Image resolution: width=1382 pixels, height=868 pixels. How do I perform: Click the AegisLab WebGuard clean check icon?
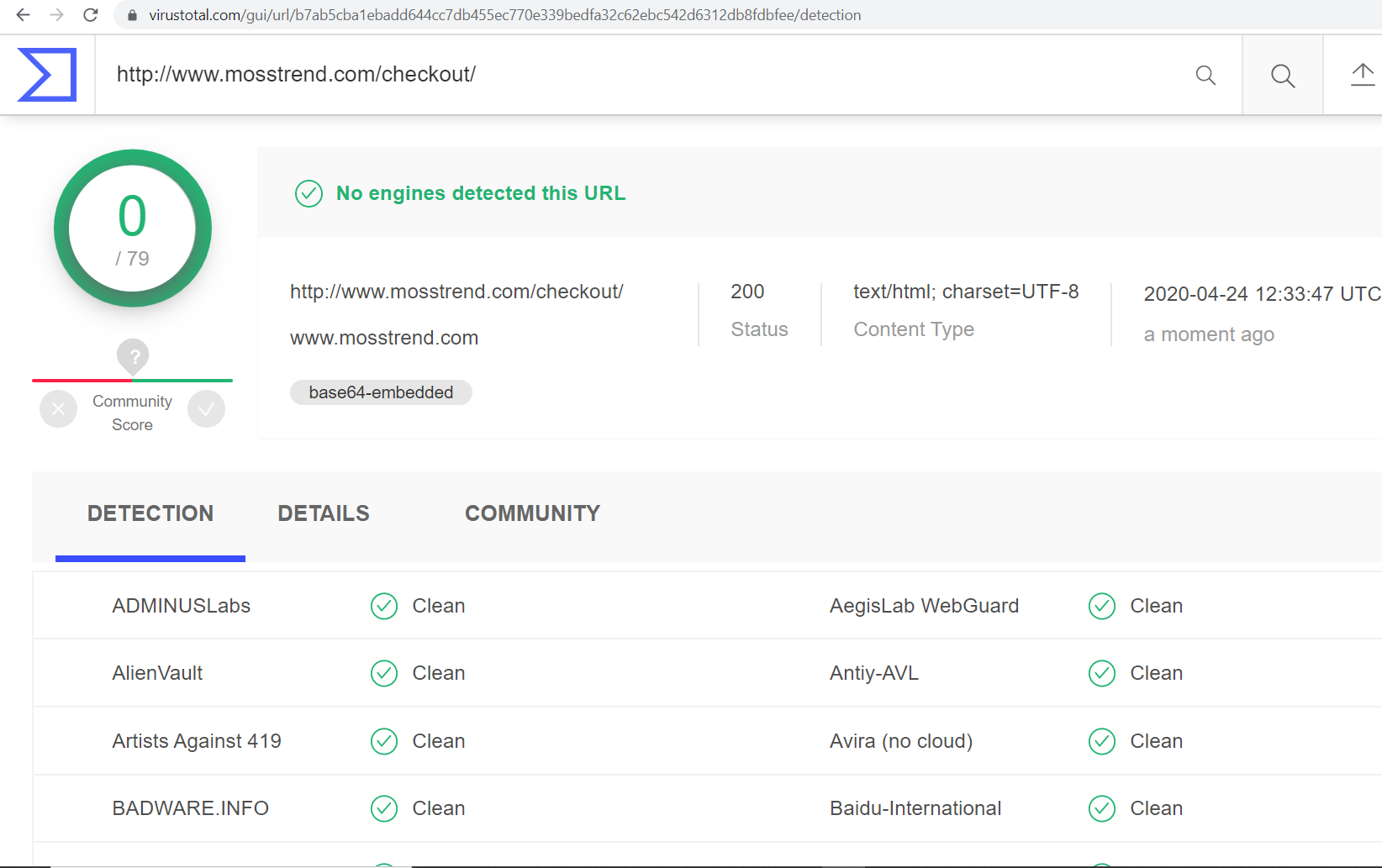point(1102,606)
